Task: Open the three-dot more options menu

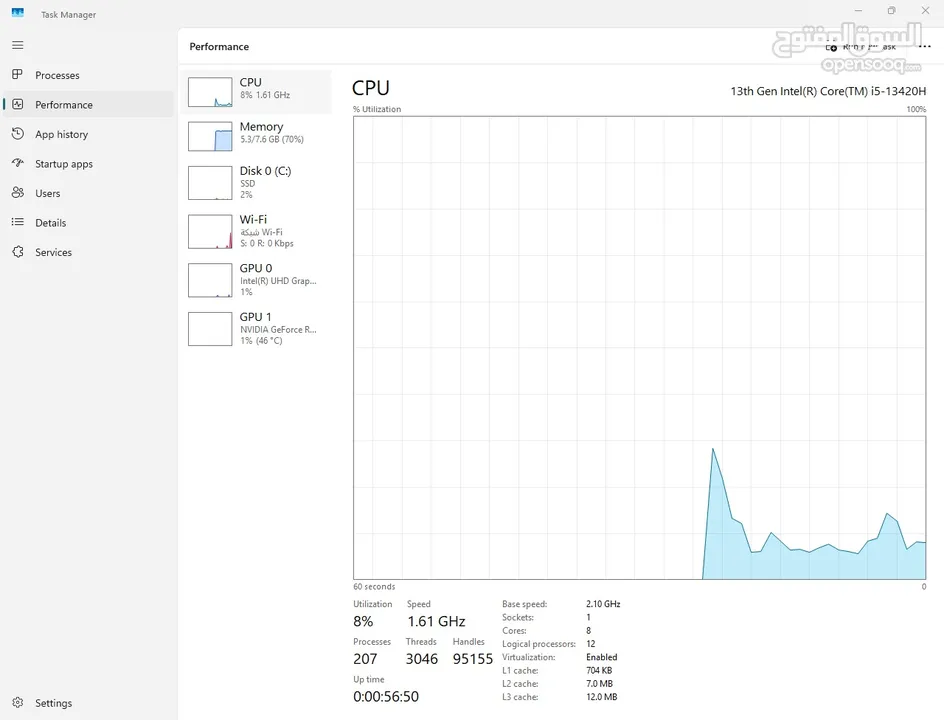Action: pyautogui.click(x=925, y=46)
